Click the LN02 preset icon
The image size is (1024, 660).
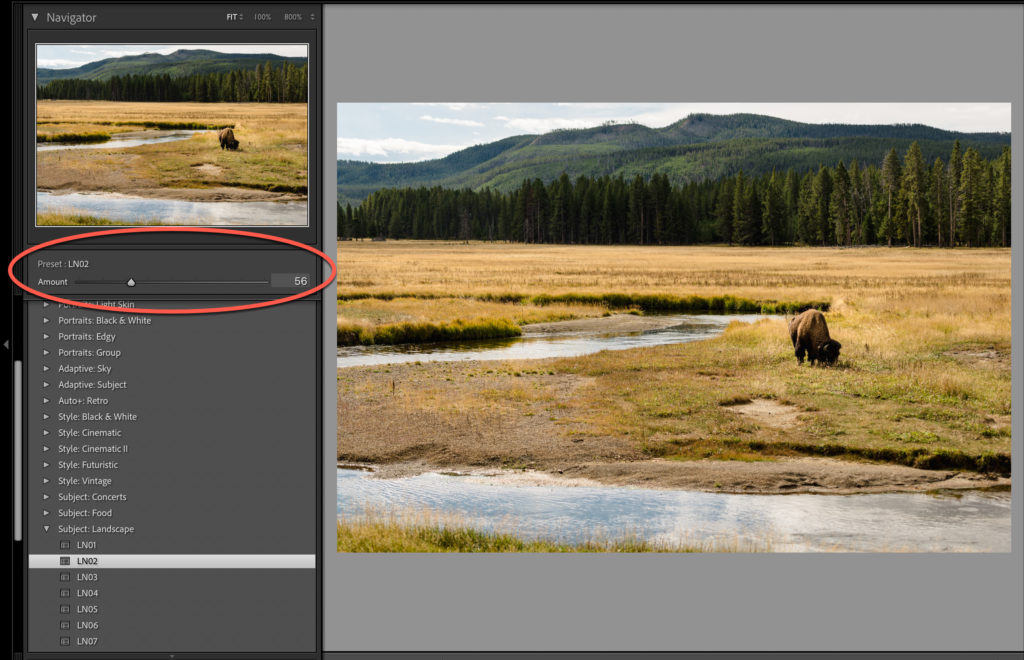[x=65, y=561]
